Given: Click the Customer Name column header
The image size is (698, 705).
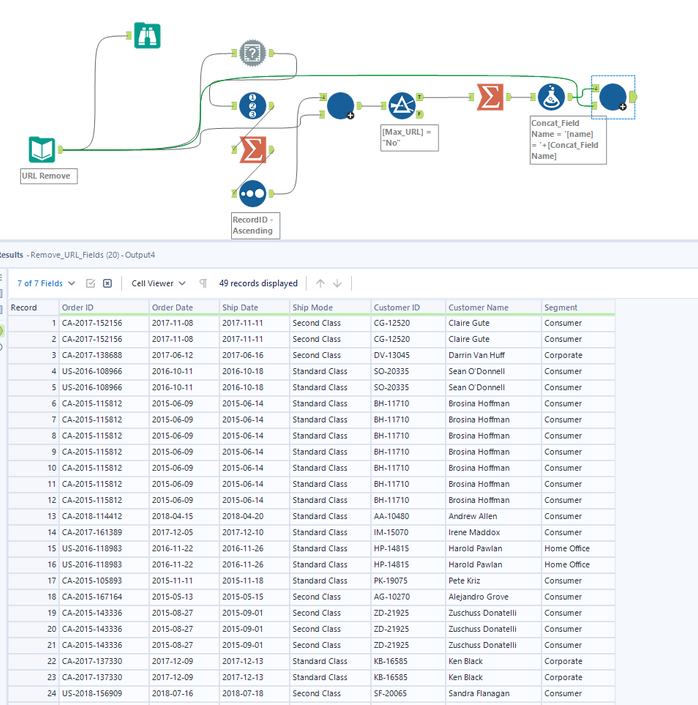Looking at the screenshot, I should 493,308.
